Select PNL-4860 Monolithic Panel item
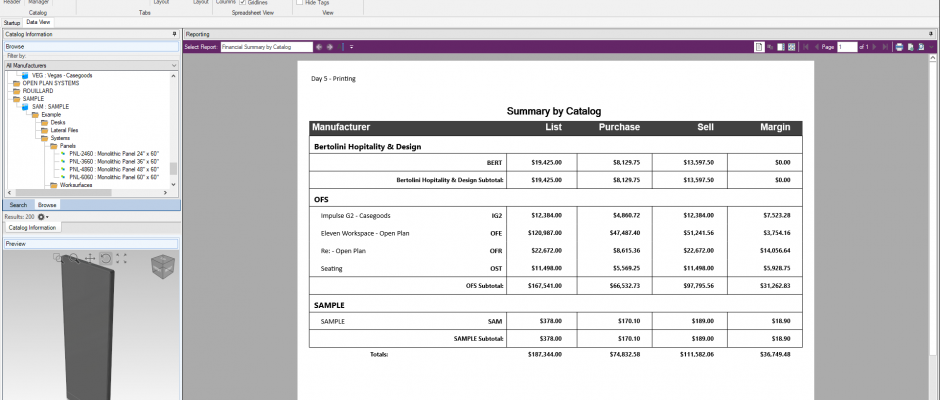Screen dimensions: 940x400 (114, 169)
